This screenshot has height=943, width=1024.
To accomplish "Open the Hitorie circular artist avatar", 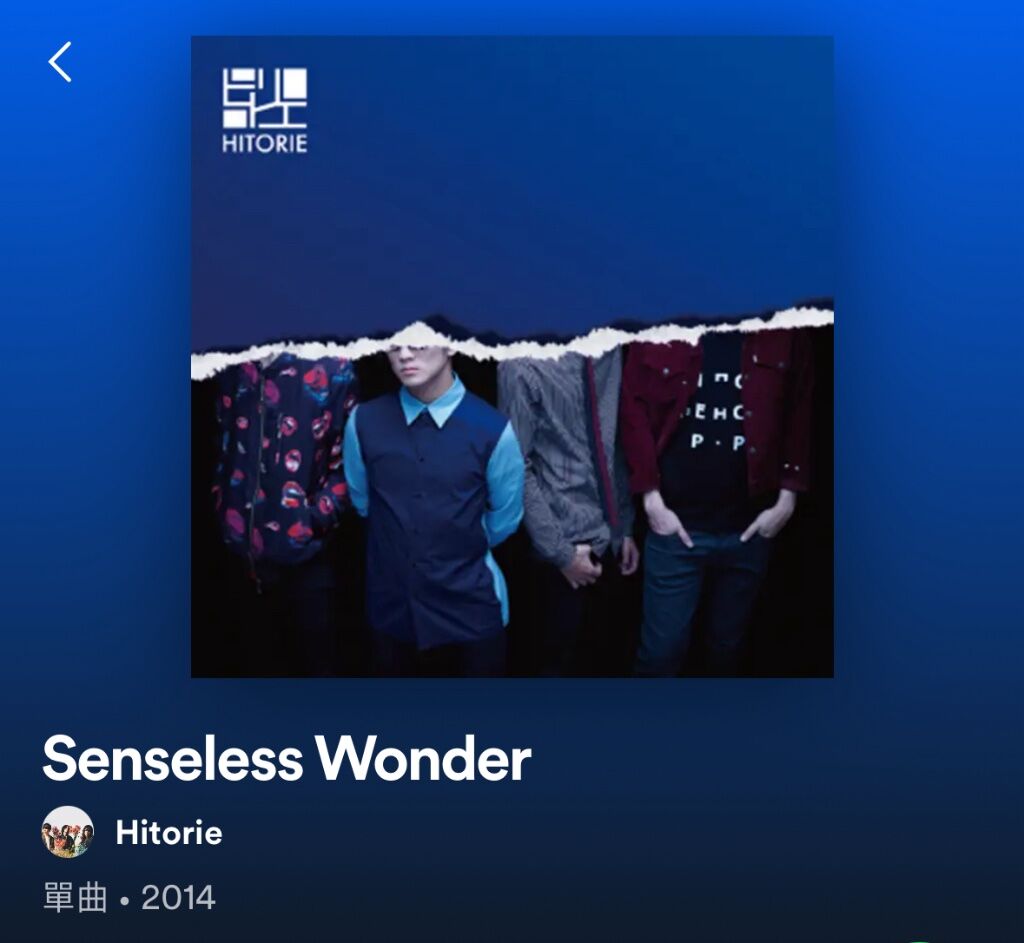I will [68, 831].
